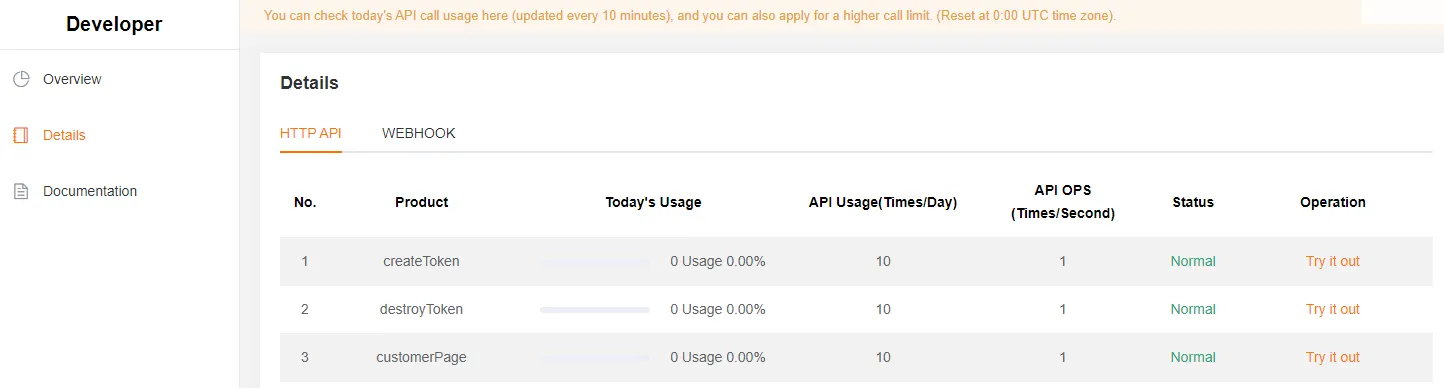Image resolution: width=1444 pixels, height=390 pixels.
Task: Click 0 Usage 0.00% in createToken row
Action: click(x=718, y=261)
